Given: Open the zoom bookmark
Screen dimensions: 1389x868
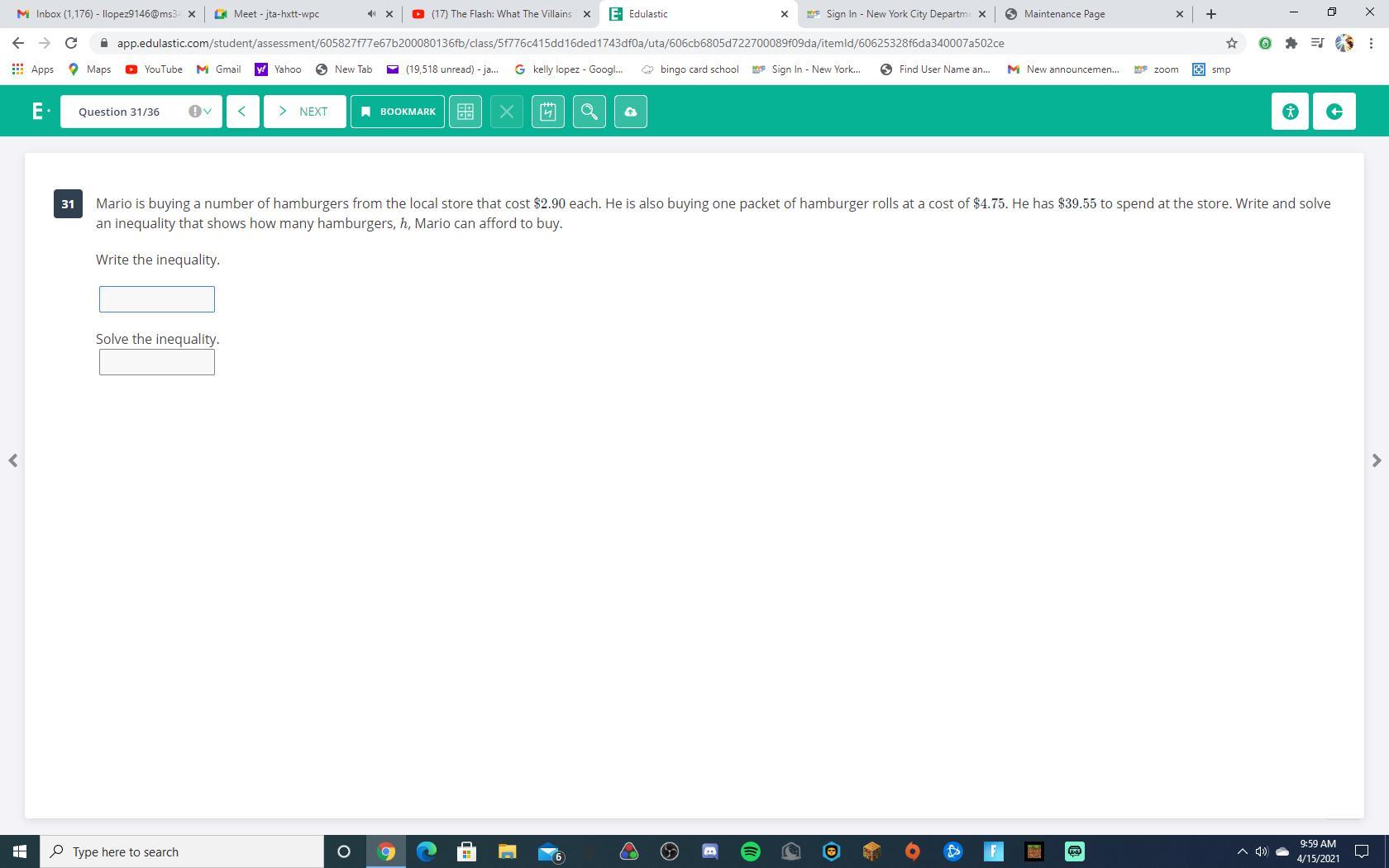Looking at the screenshot, I should click(1157, 69).
